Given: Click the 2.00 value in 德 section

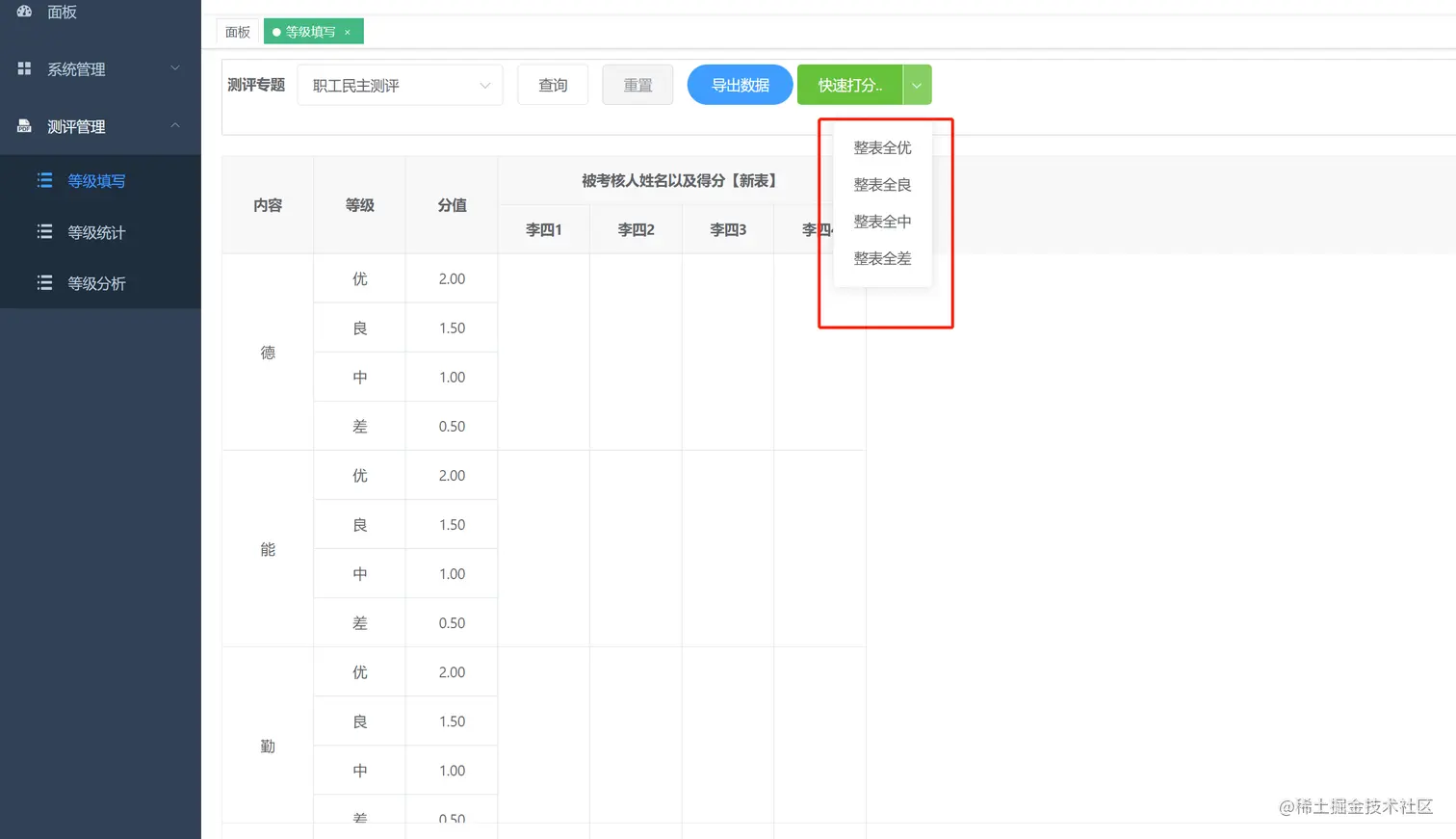Looking at the screenshot, I should (x=452, y=278).
